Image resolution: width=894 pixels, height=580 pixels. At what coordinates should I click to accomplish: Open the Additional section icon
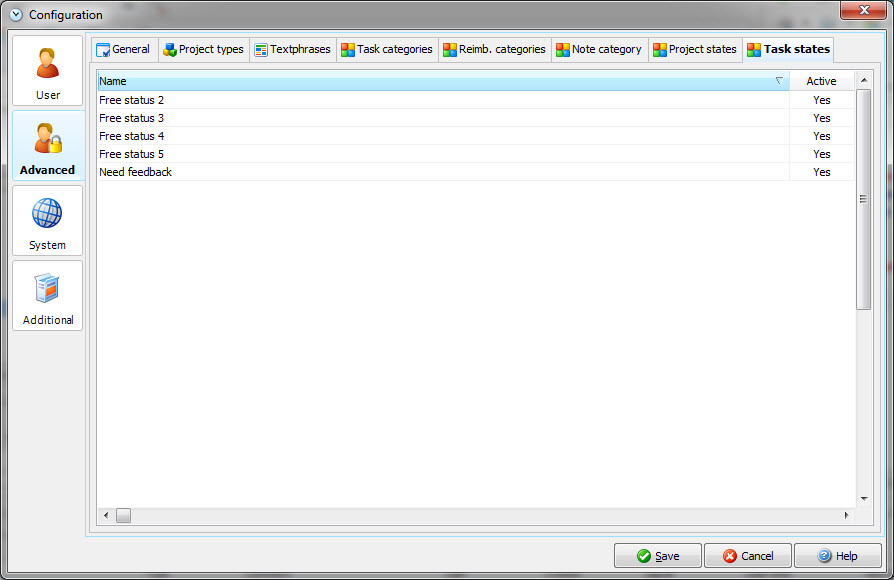click(47, 288)
